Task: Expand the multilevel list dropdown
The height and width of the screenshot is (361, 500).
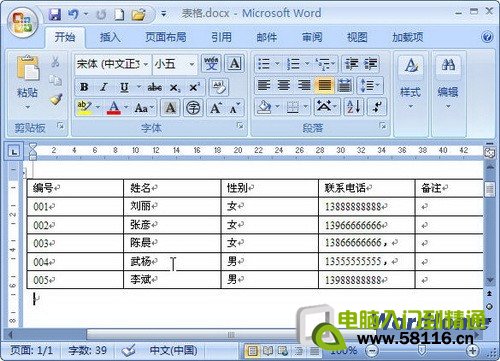Action: [x=333, y=63]
